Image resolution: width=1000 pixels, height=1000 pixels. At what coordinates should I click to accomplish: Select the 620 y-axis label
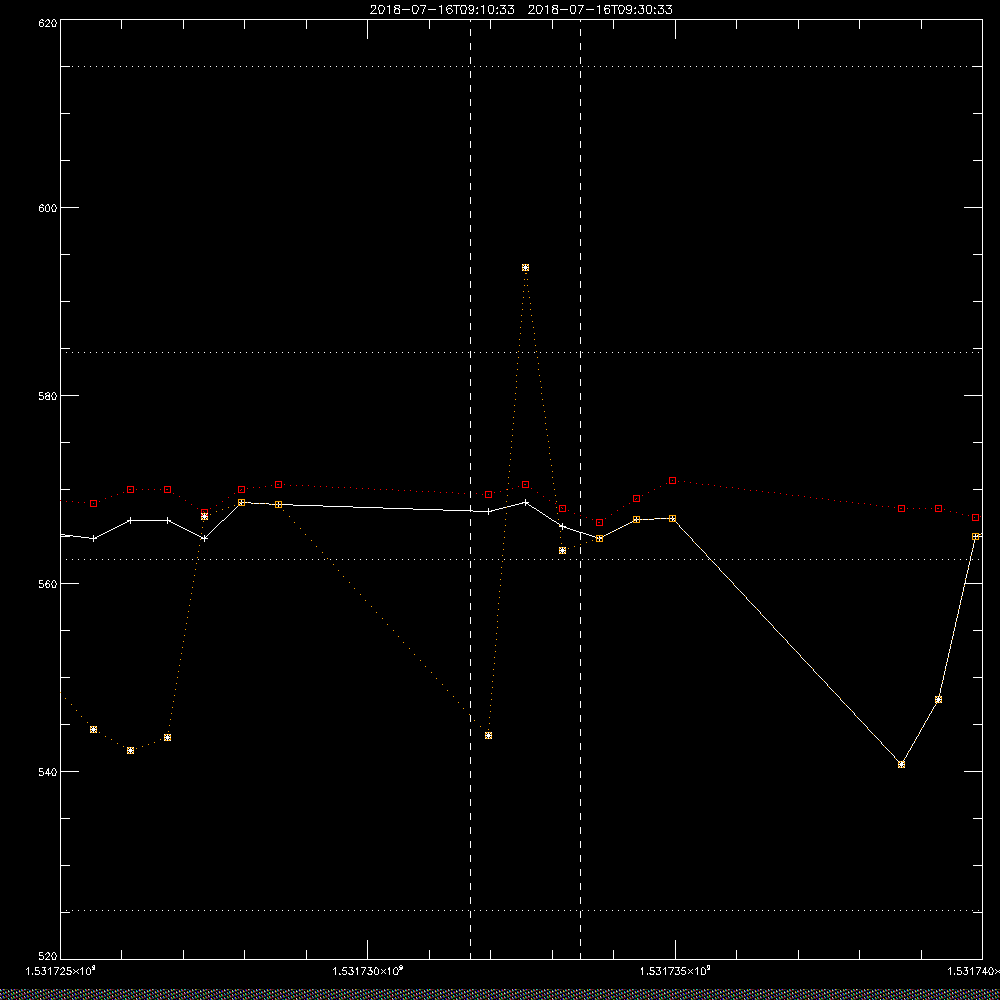coord(48,22)
